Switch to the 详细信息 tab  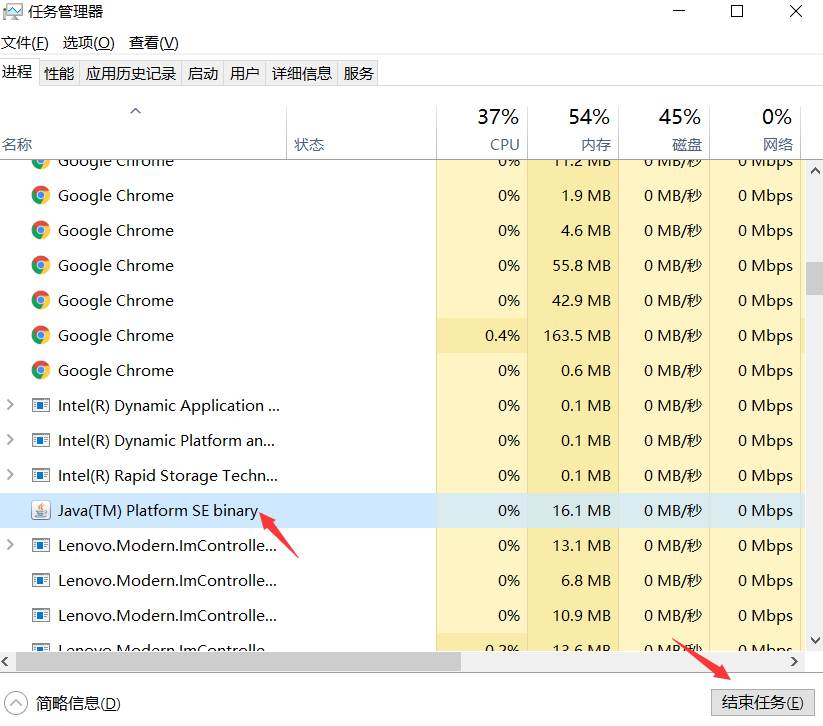pos(302,73)
